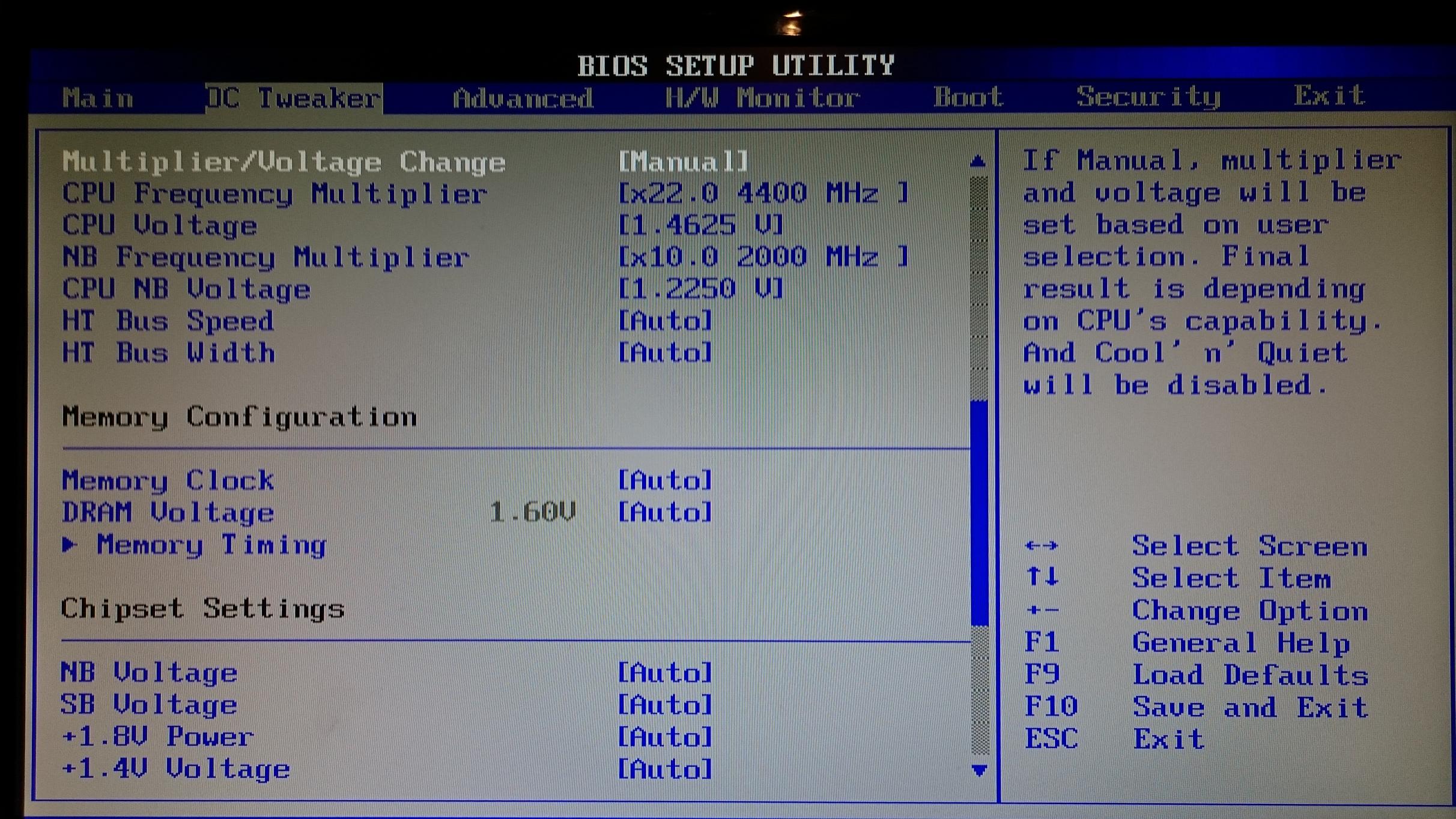Viewport: 1456px width, 819px height.
Task: Select the Security tab
Action: 1148,97
